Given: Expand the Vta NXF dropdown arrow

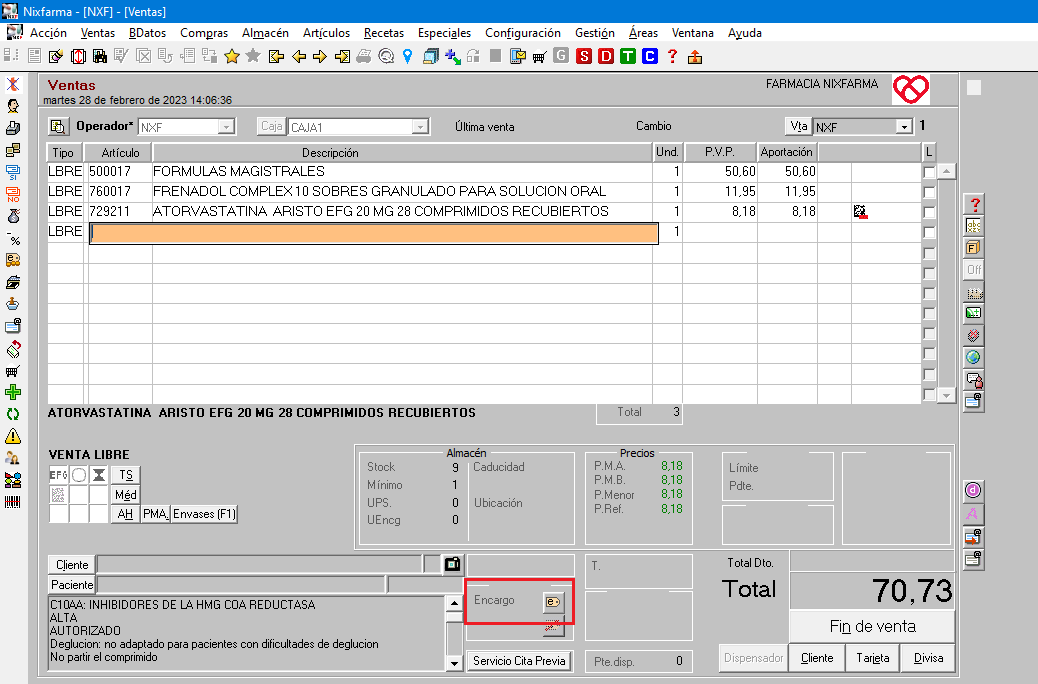Looking at the screenshot, I should pos(904,126).
